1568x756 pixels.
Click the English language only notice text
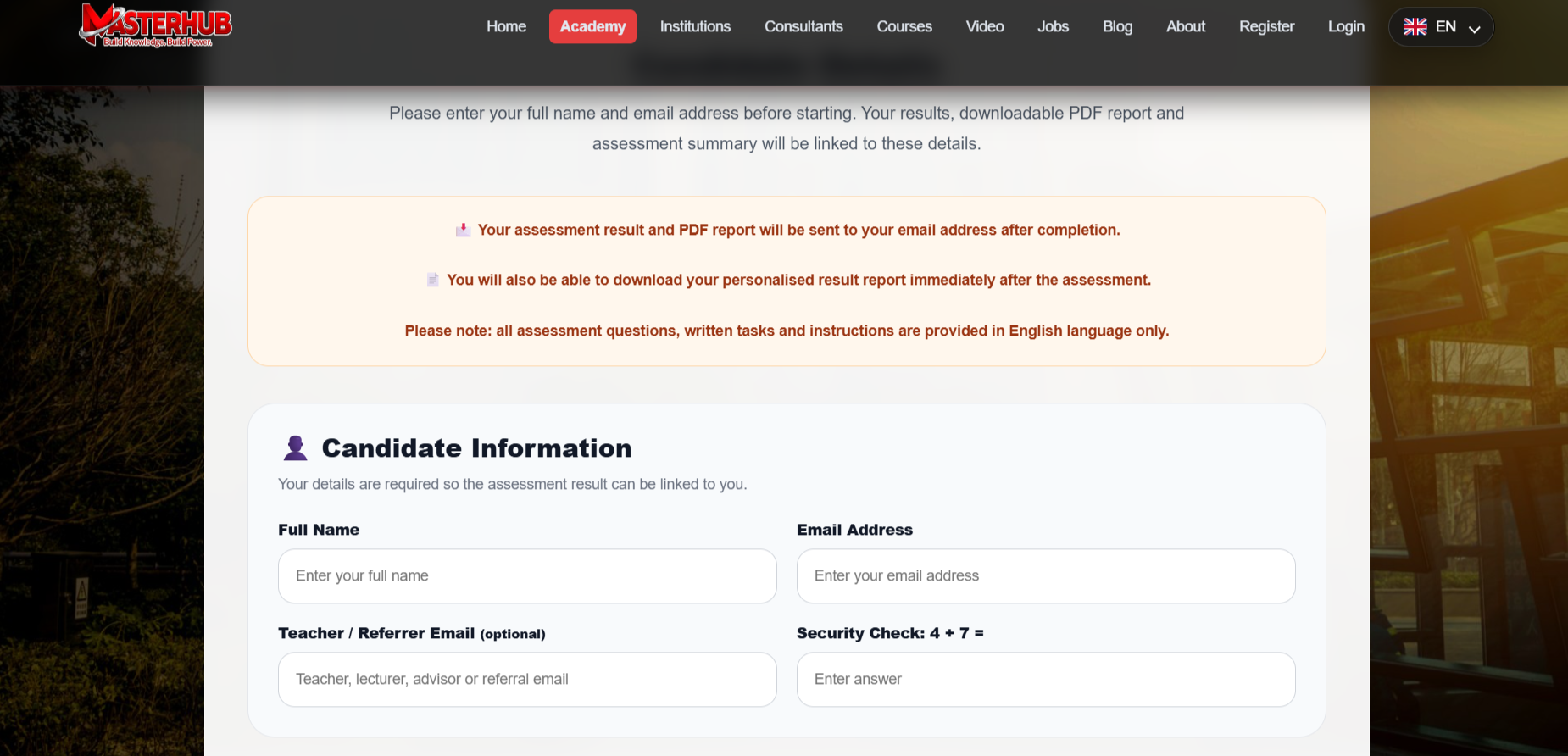tap(787, 331)
